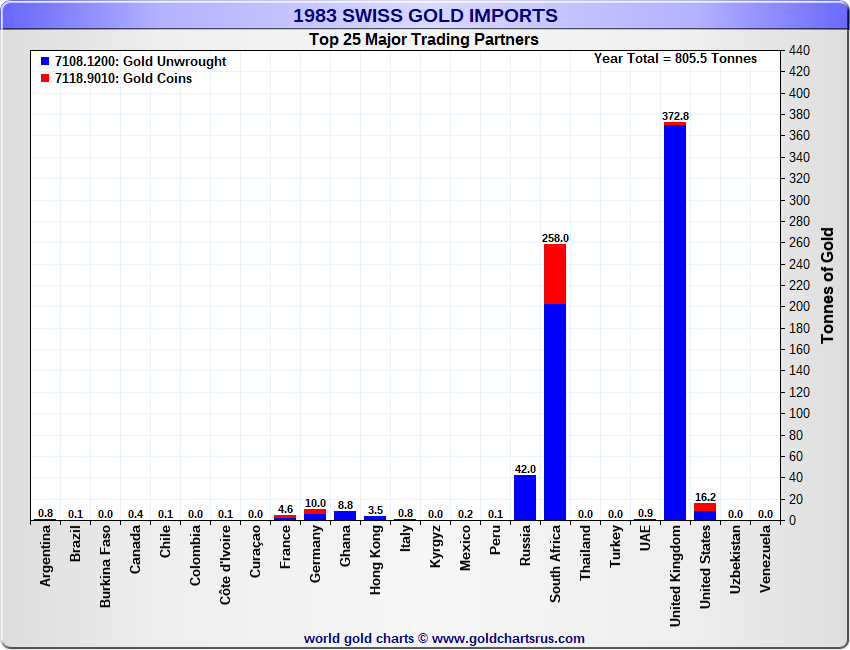Viewport: 850px width, 650px height.
Task: Click the Venezuela axis label
Action: pos(765,559)
